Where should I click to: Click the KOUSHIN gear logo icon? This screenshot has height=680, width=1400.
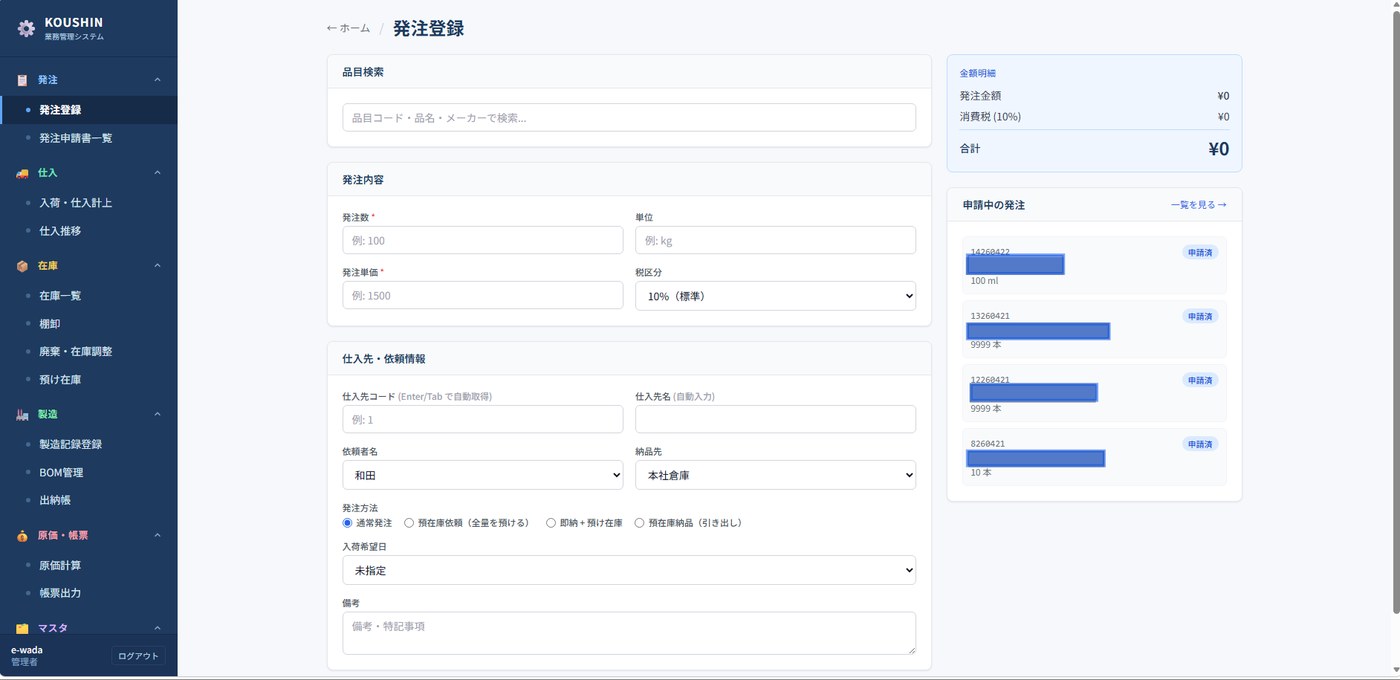click(26, 28)
